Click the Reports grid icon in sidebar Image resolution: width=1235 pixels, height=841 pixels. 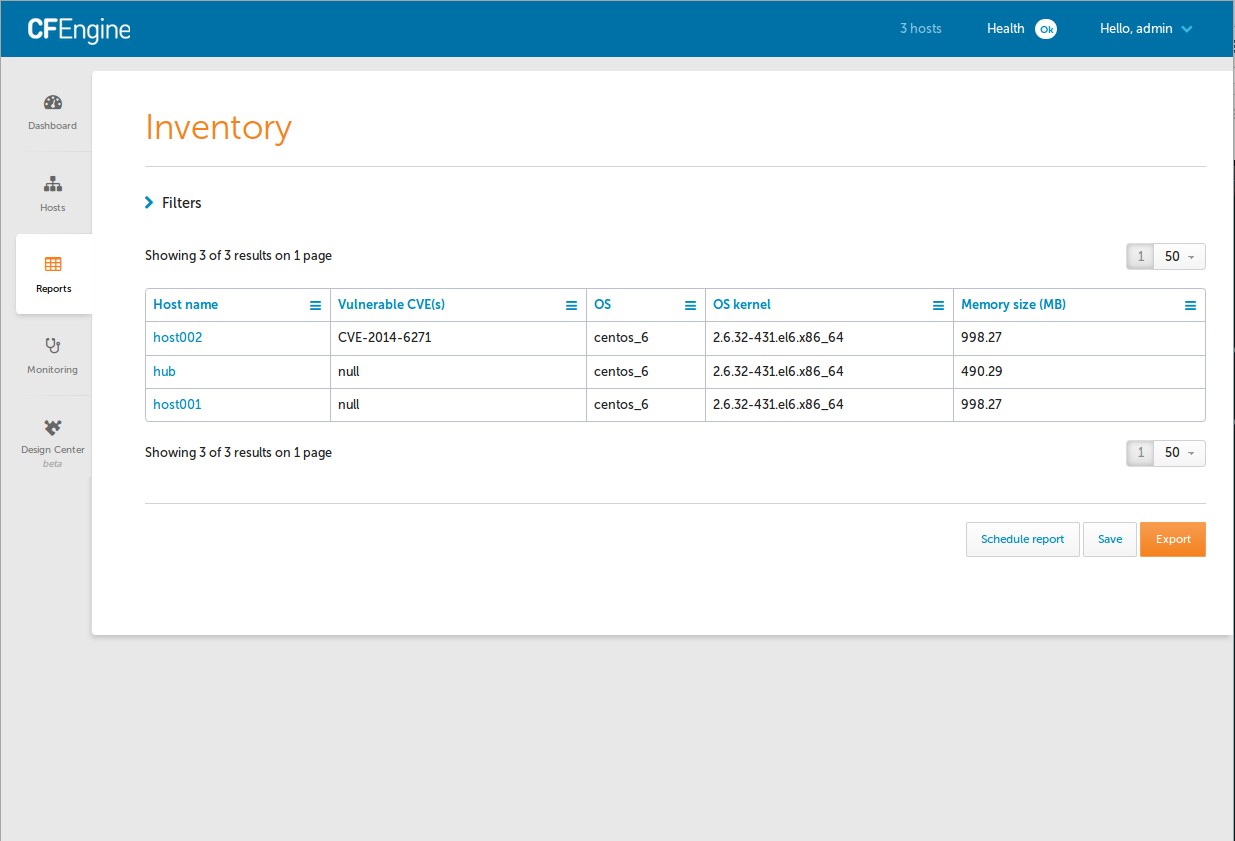[x=52, y=272]
